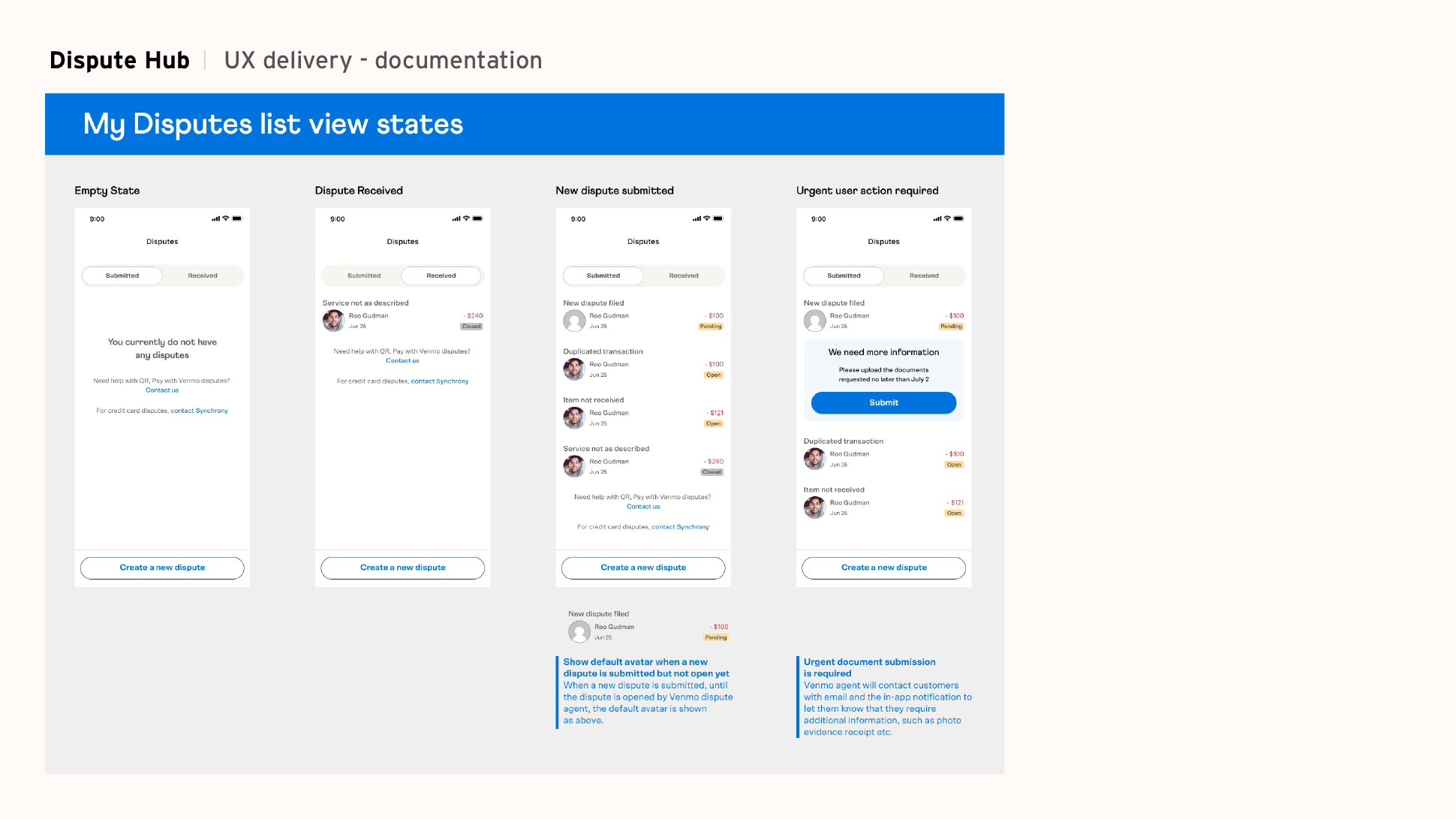This screenshot has height=819, width=1456.
Task: Click the avatar beside Duplicated transaction in the New dispute submitted screen
Action: tap(574, 369)
